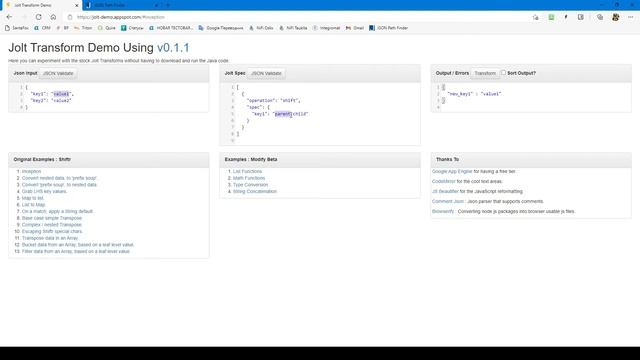640x360 pixels.
Task: Open the Type Conversion example
Action: click(250, 185)
